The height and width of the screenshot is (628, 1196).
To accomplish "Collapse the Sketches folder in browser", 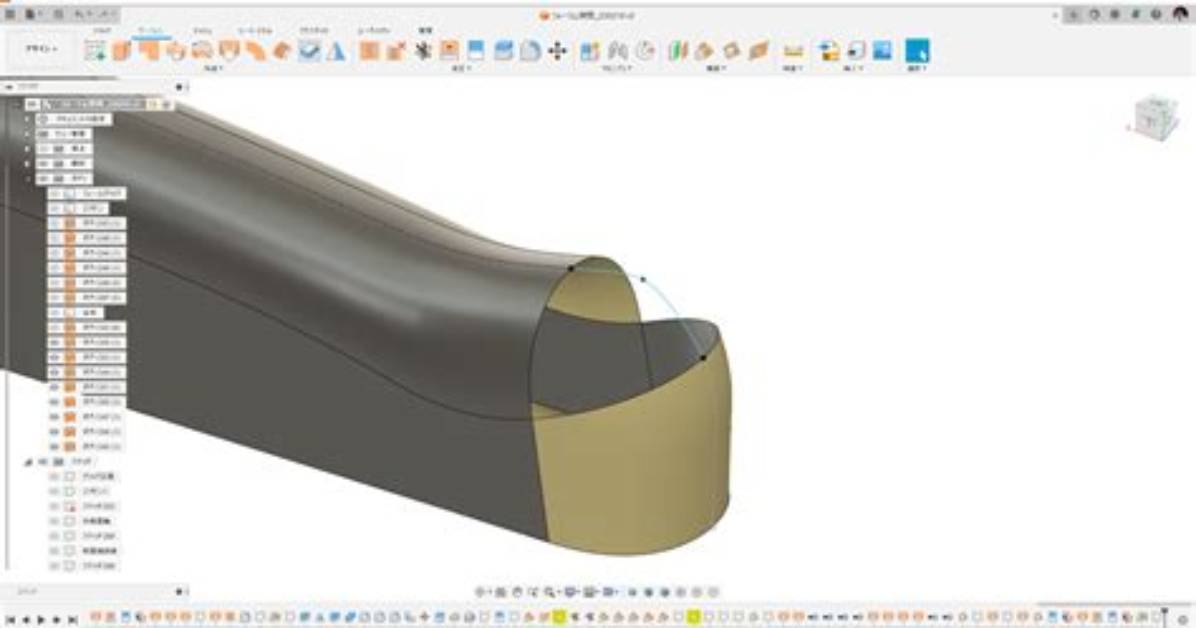I will tap(29, 462).
